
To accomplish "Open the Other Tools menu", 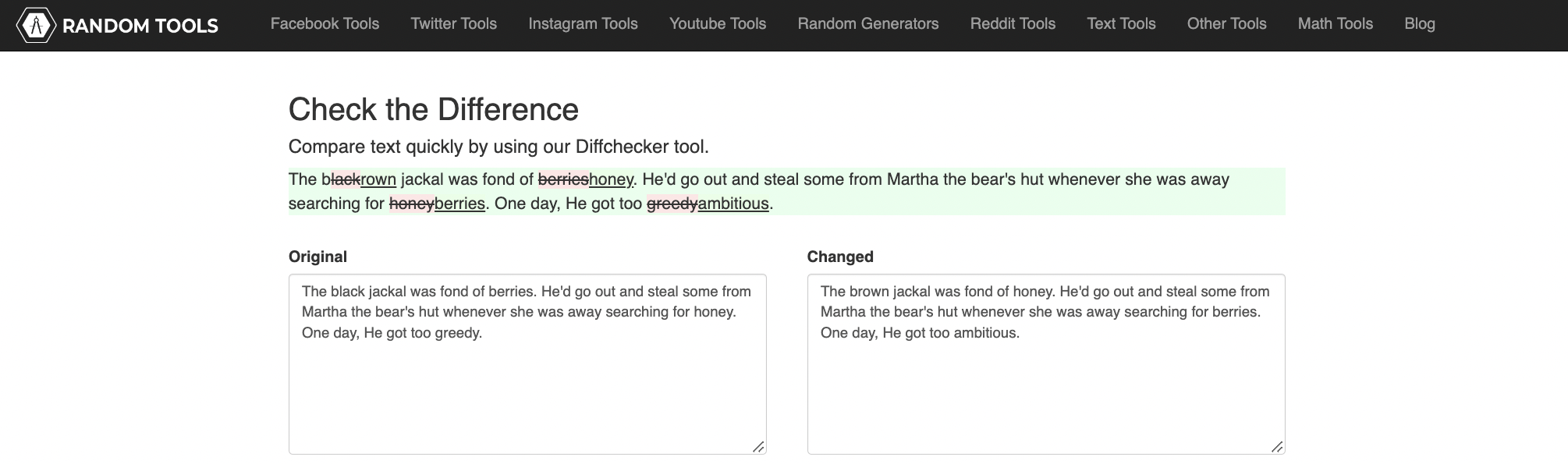I will (x=1226, y=24).
